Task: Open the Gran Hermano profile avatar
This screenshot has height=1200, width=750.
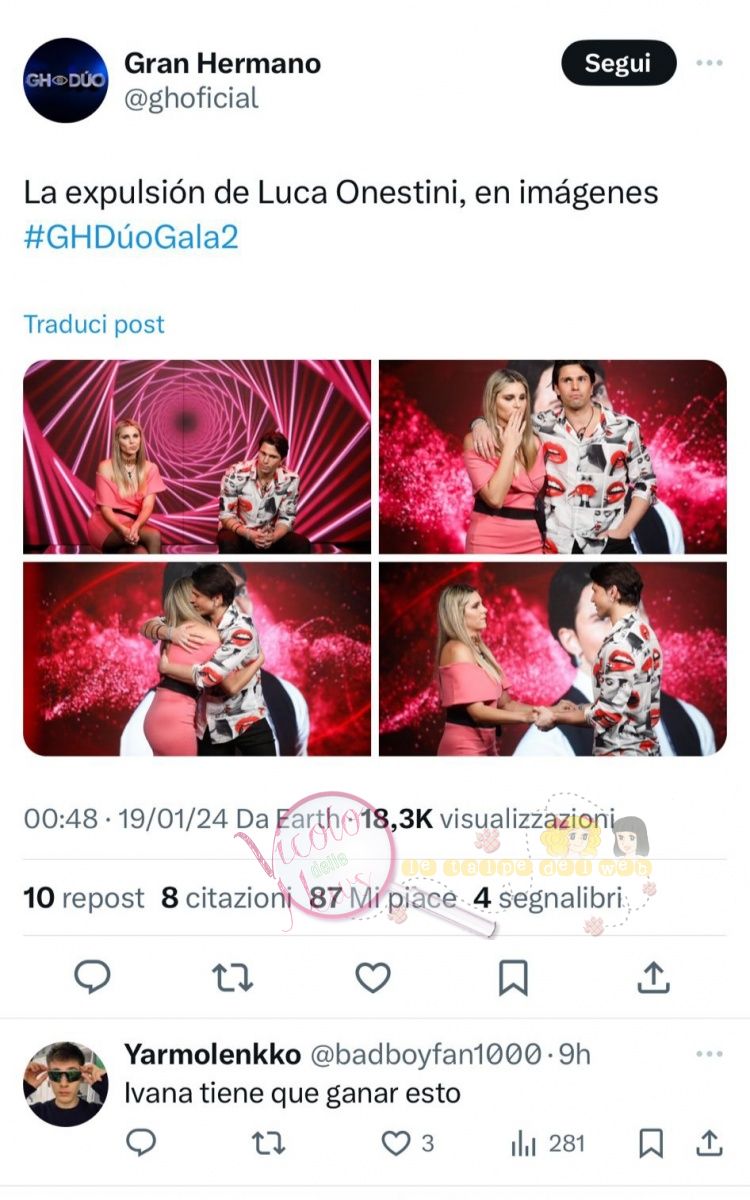Action: click(x=65, y=80)
